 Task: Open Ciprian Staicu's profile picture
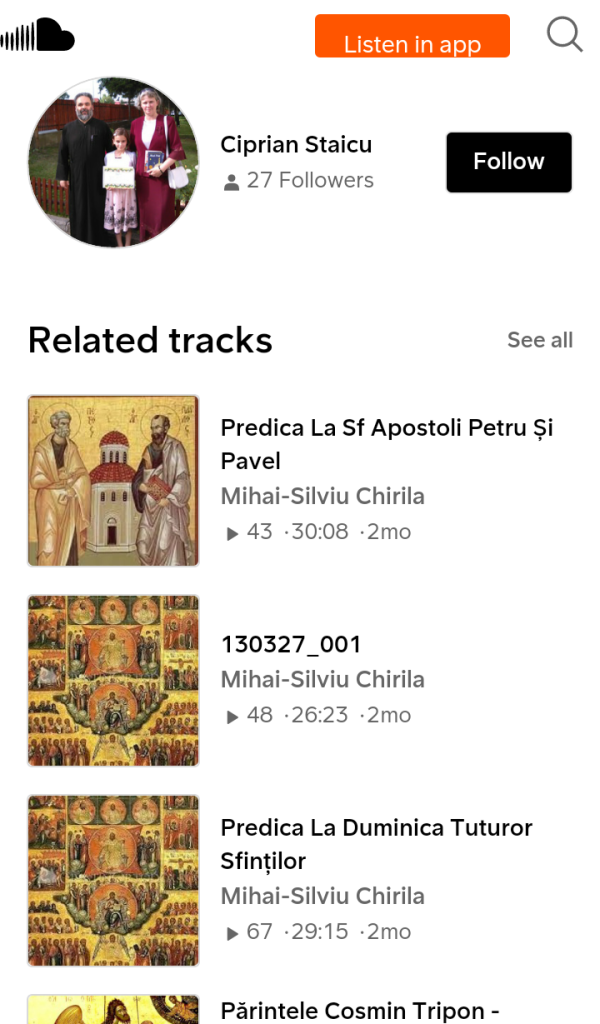(x=113, y=162)
